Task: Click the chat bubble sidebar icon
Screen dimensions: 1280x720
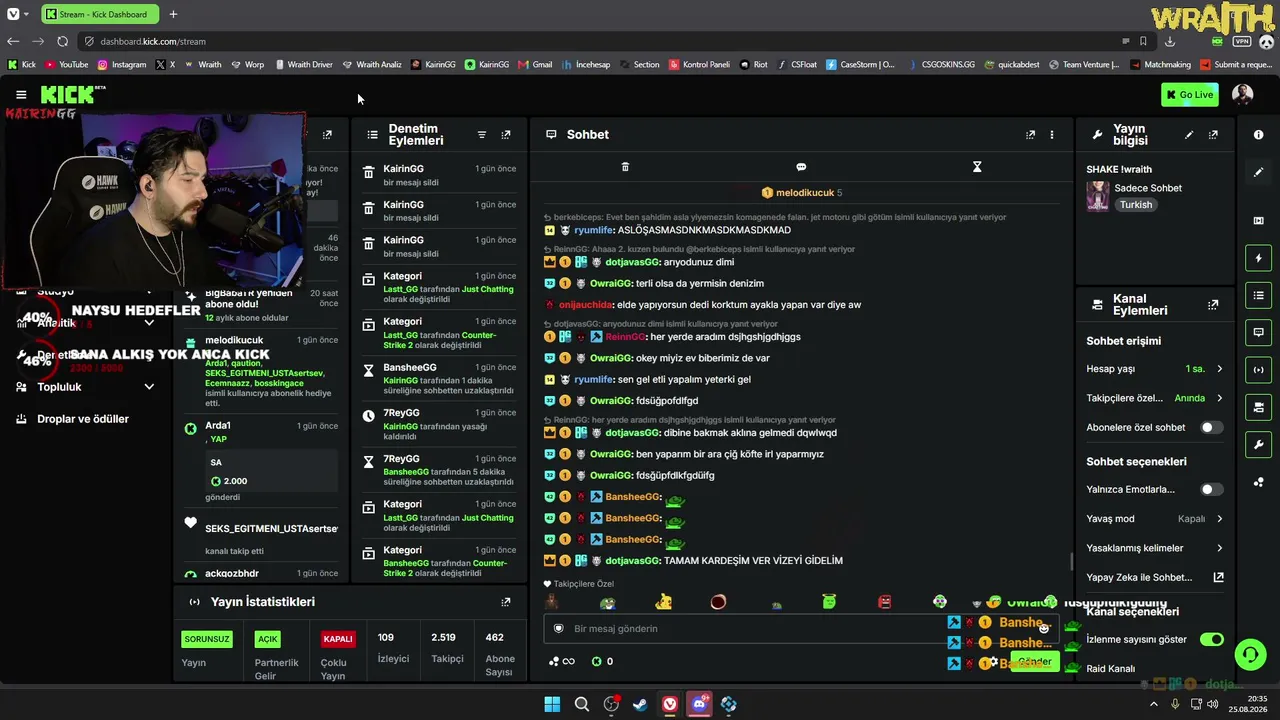Action: pos(1259,332)
